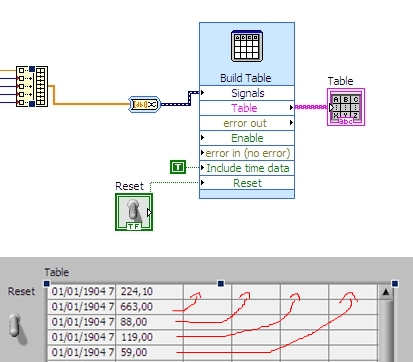Screen dimensions: 413x362
Task: Click the True boolean constant
Action: pos(178,167)
